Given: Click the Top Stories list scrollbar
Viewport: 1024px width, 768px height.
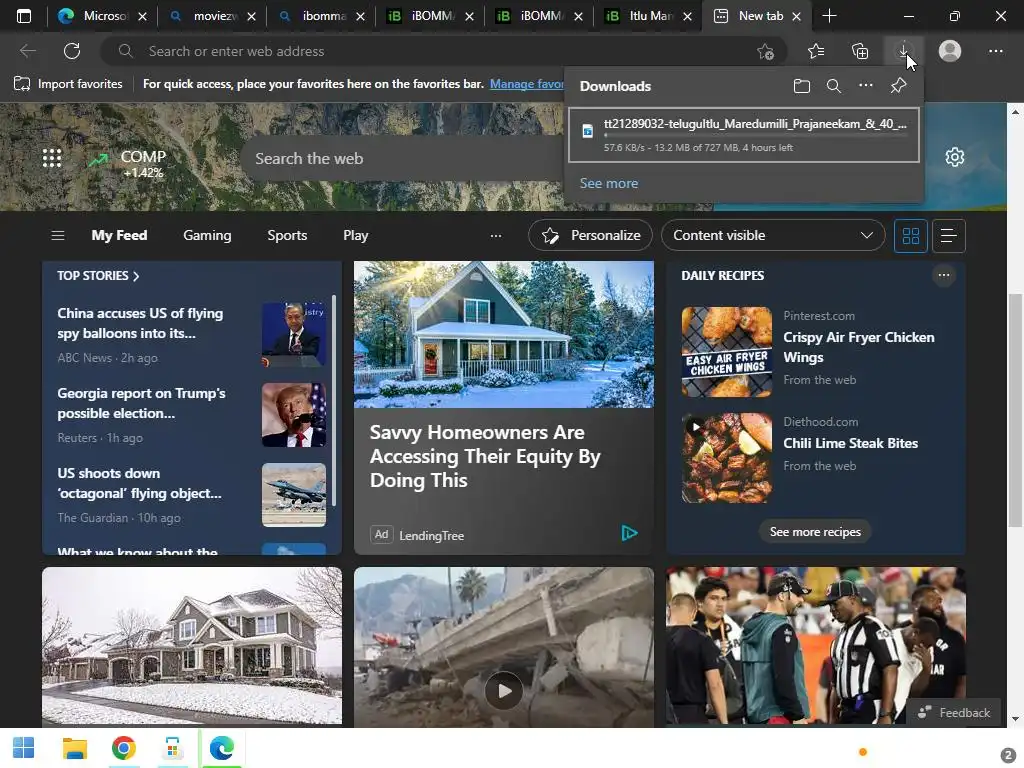Looking at the screenshot, I should coord(334,400).
